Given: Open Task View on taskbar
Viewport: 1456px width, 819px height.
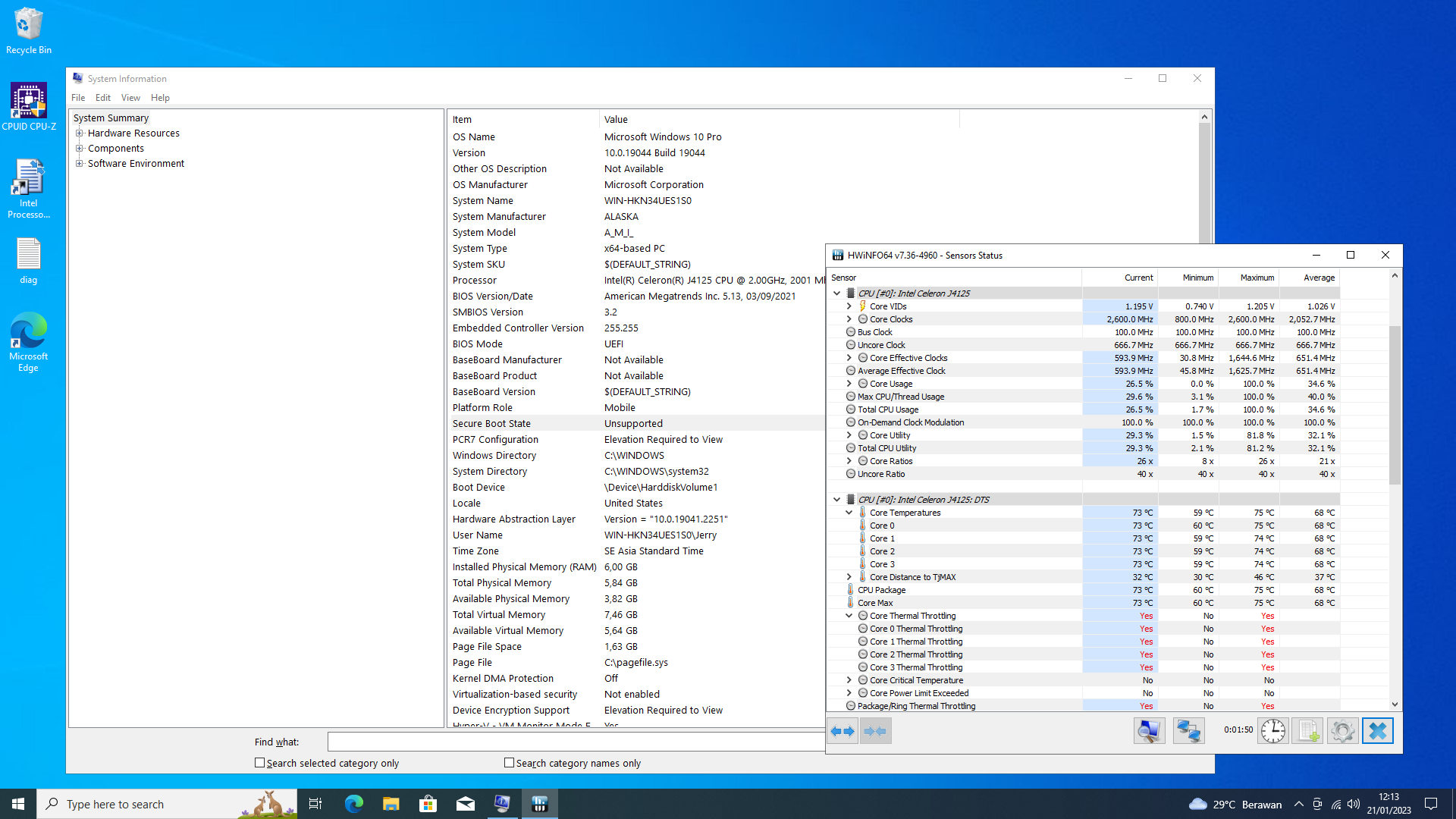Looking at the screenshot, I should point(315,804).
